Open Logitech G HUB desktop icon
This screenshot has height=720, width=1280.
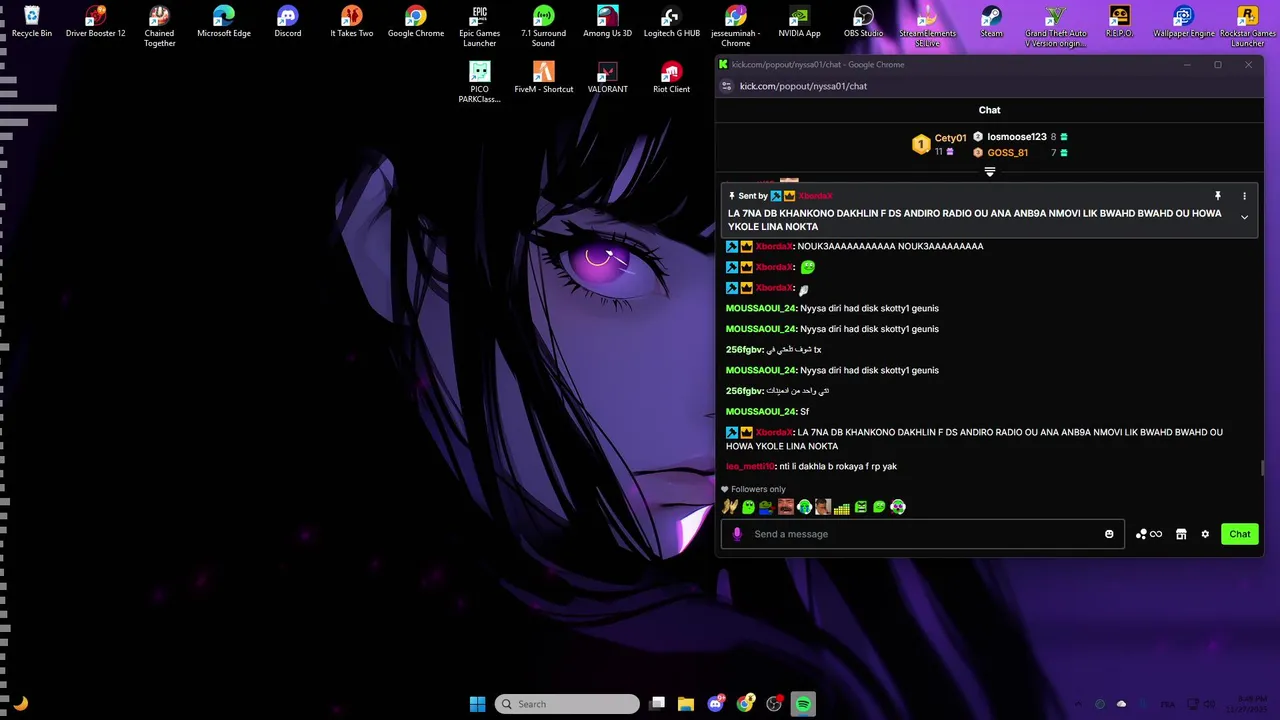coord(672,22)
